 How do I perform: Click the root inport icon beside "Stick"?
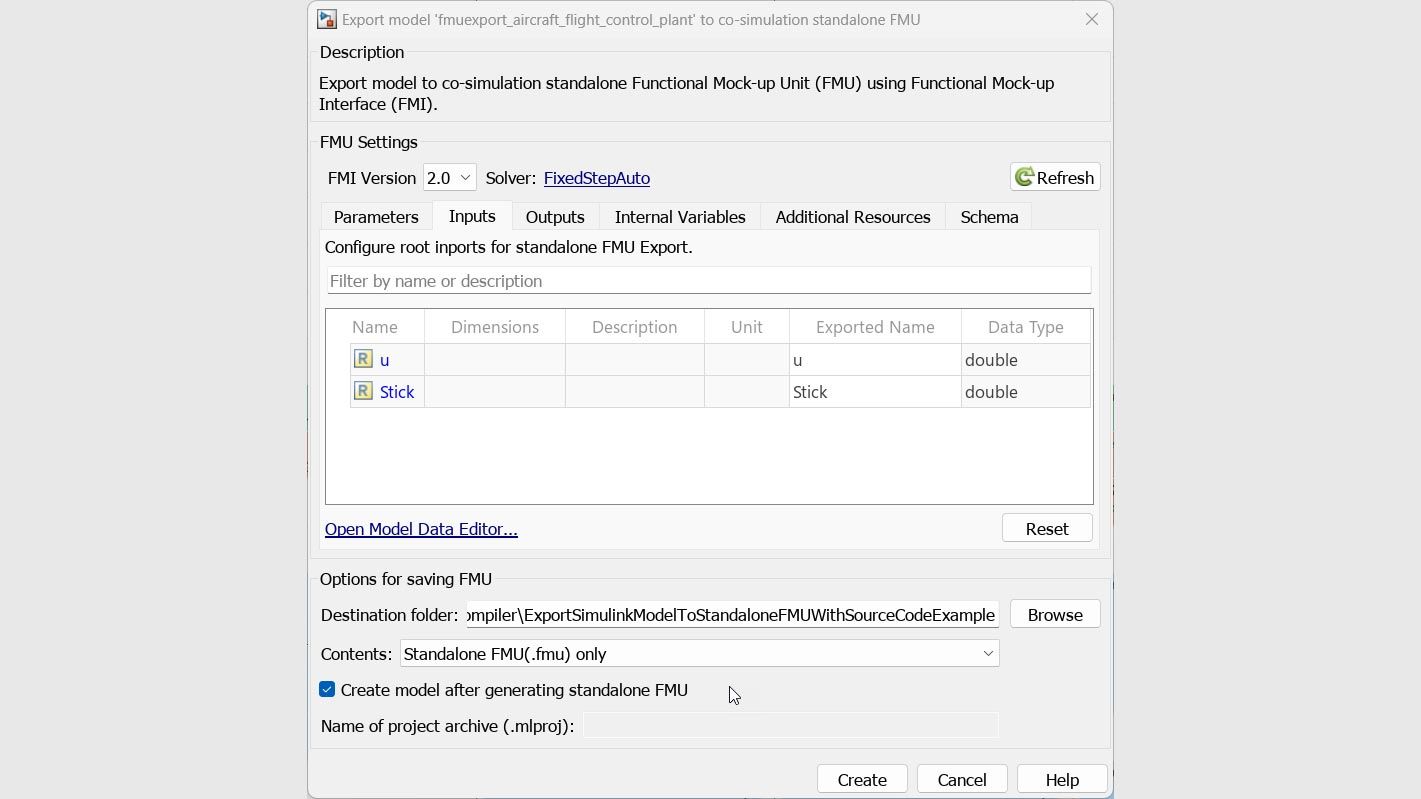click(363, 391)
